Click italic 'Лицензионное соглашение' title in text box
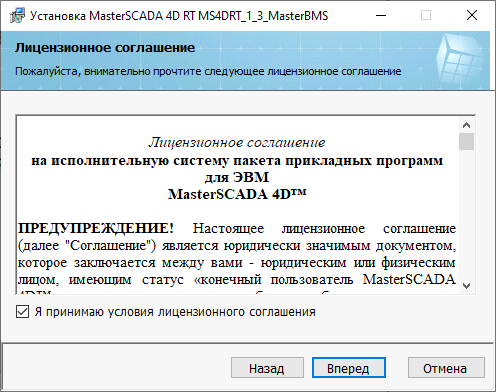Viewport: 496px width, 392px height. tap(237, 143)
